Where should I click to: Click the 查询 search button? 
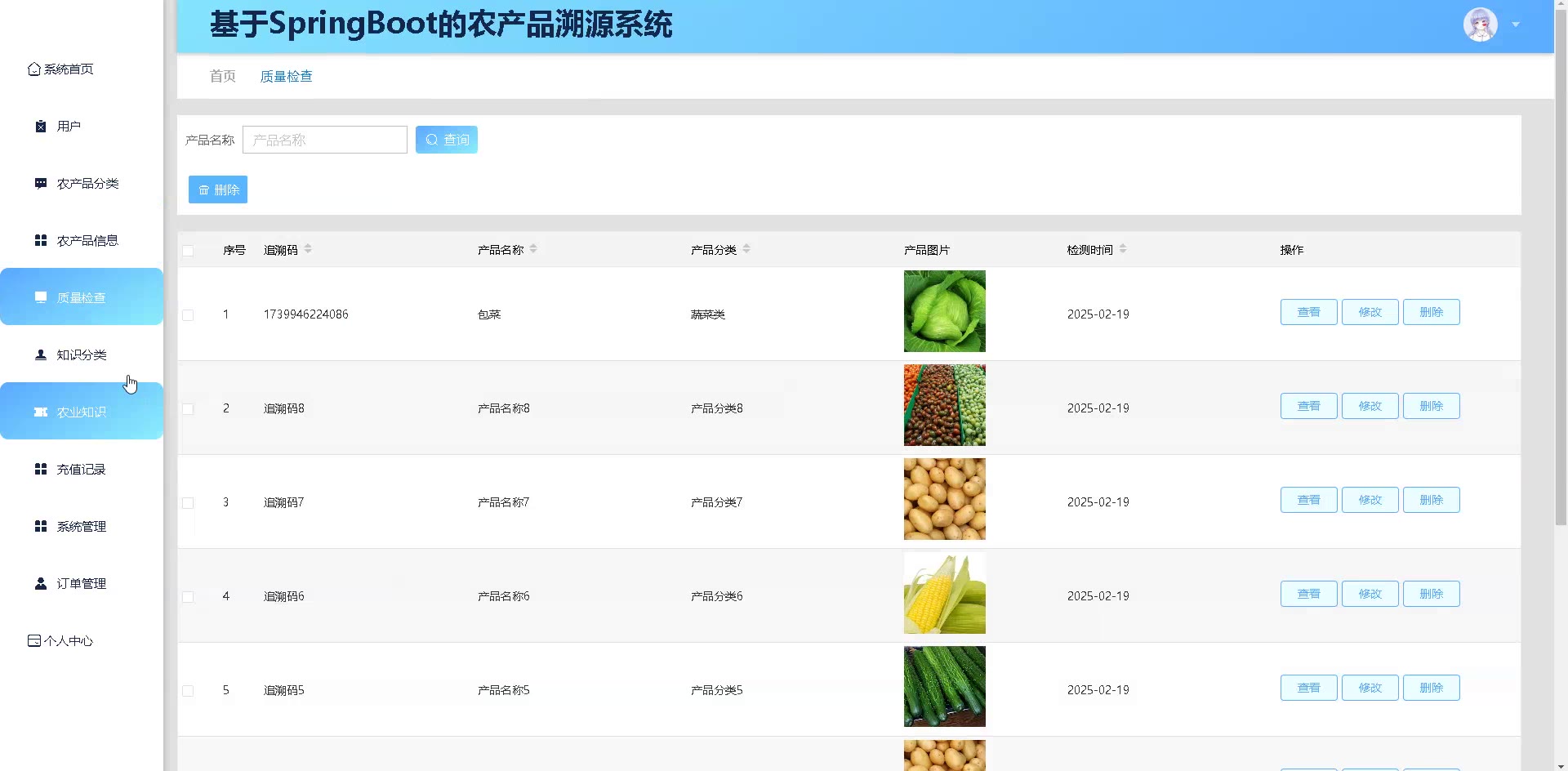(447, 140)
